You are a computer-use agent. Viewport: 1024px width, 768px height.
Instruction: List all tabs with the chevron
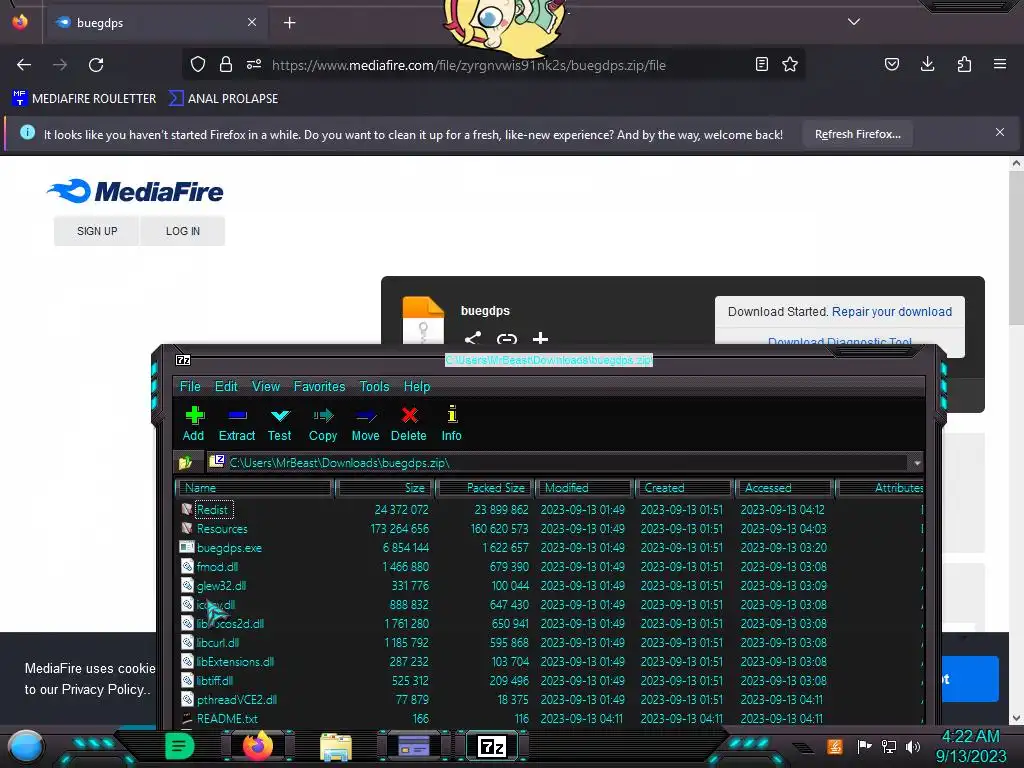(854, 22)
